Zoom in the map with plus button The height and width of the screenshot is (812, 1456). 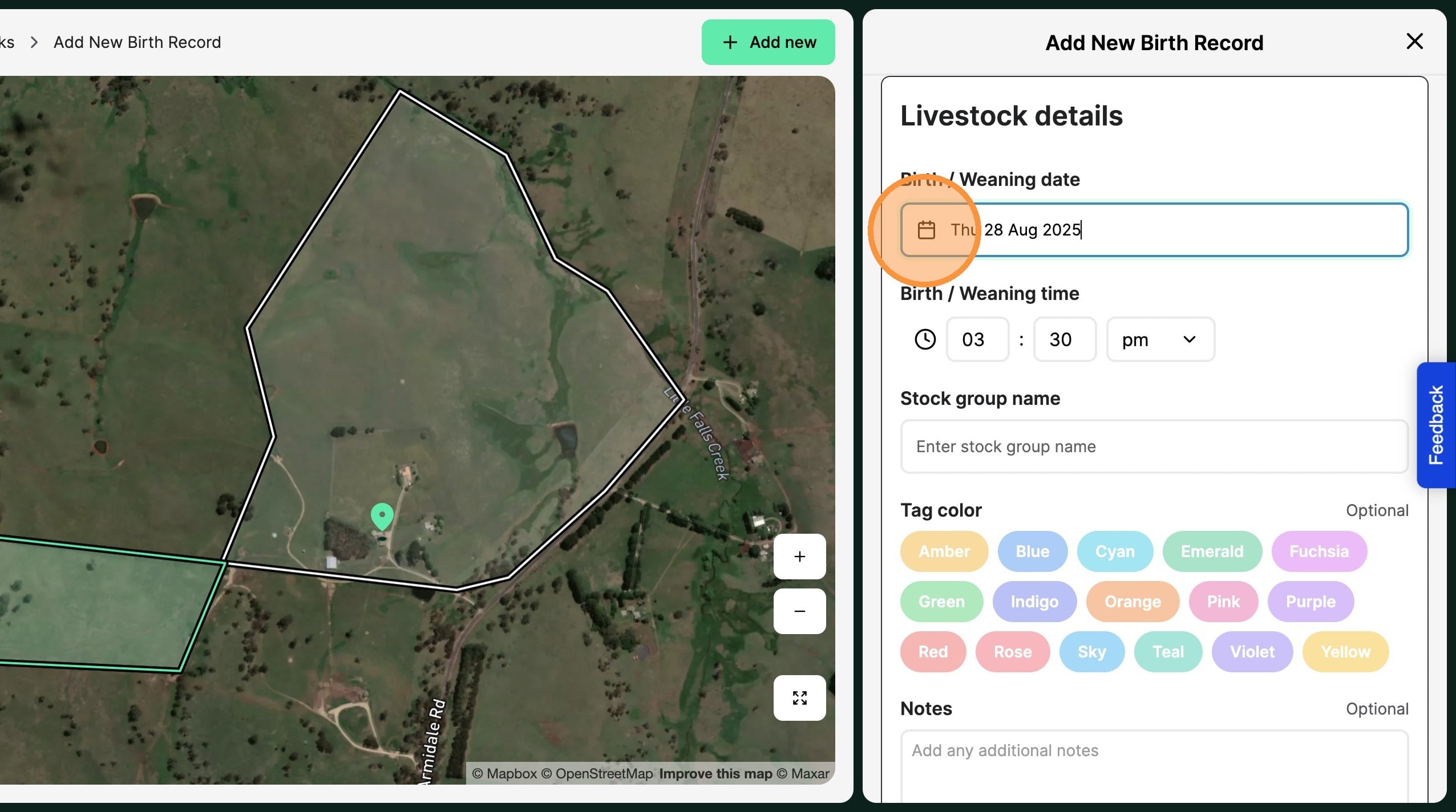[799, 557]
